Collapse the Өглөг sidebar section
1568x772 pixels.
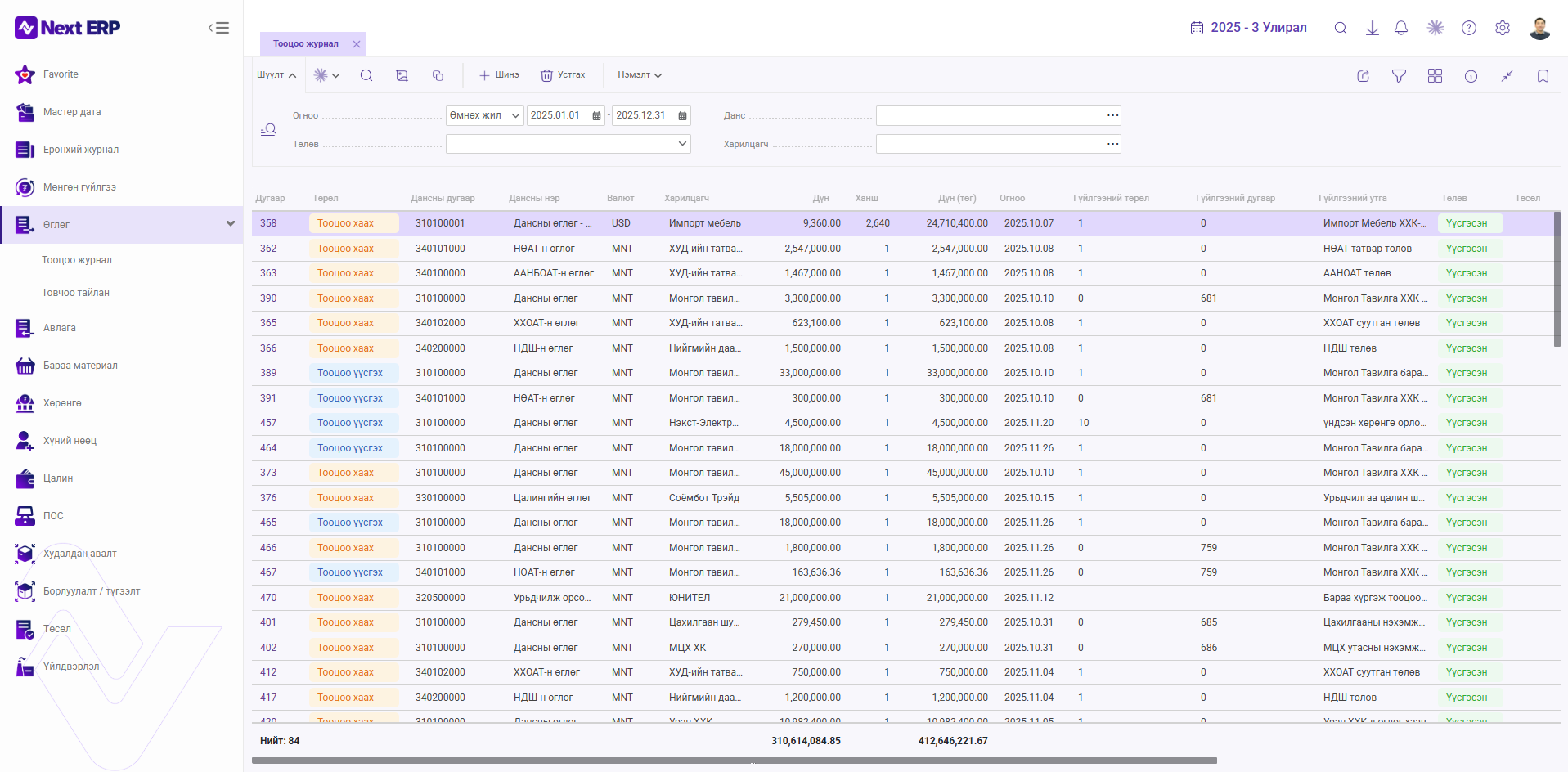231,224
